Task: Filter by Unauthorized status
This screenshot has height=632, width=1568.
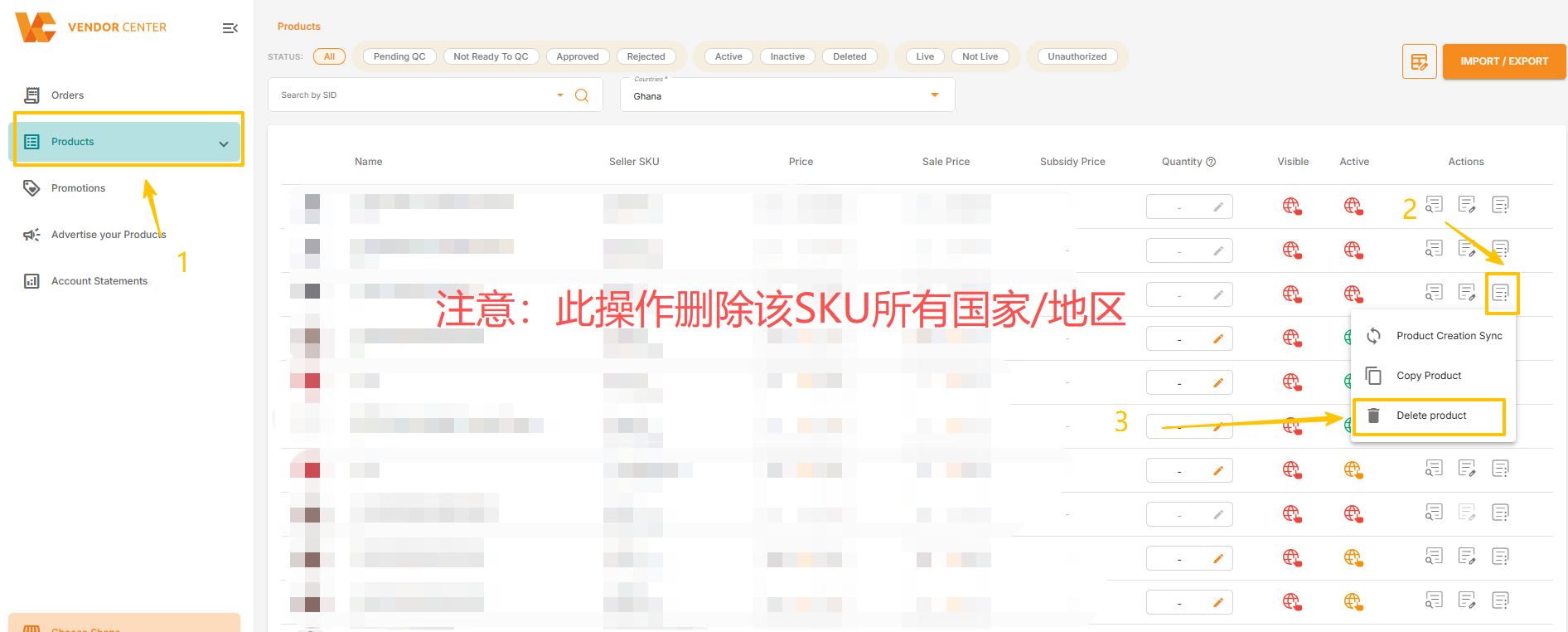Action: (x=1077, y=56)
